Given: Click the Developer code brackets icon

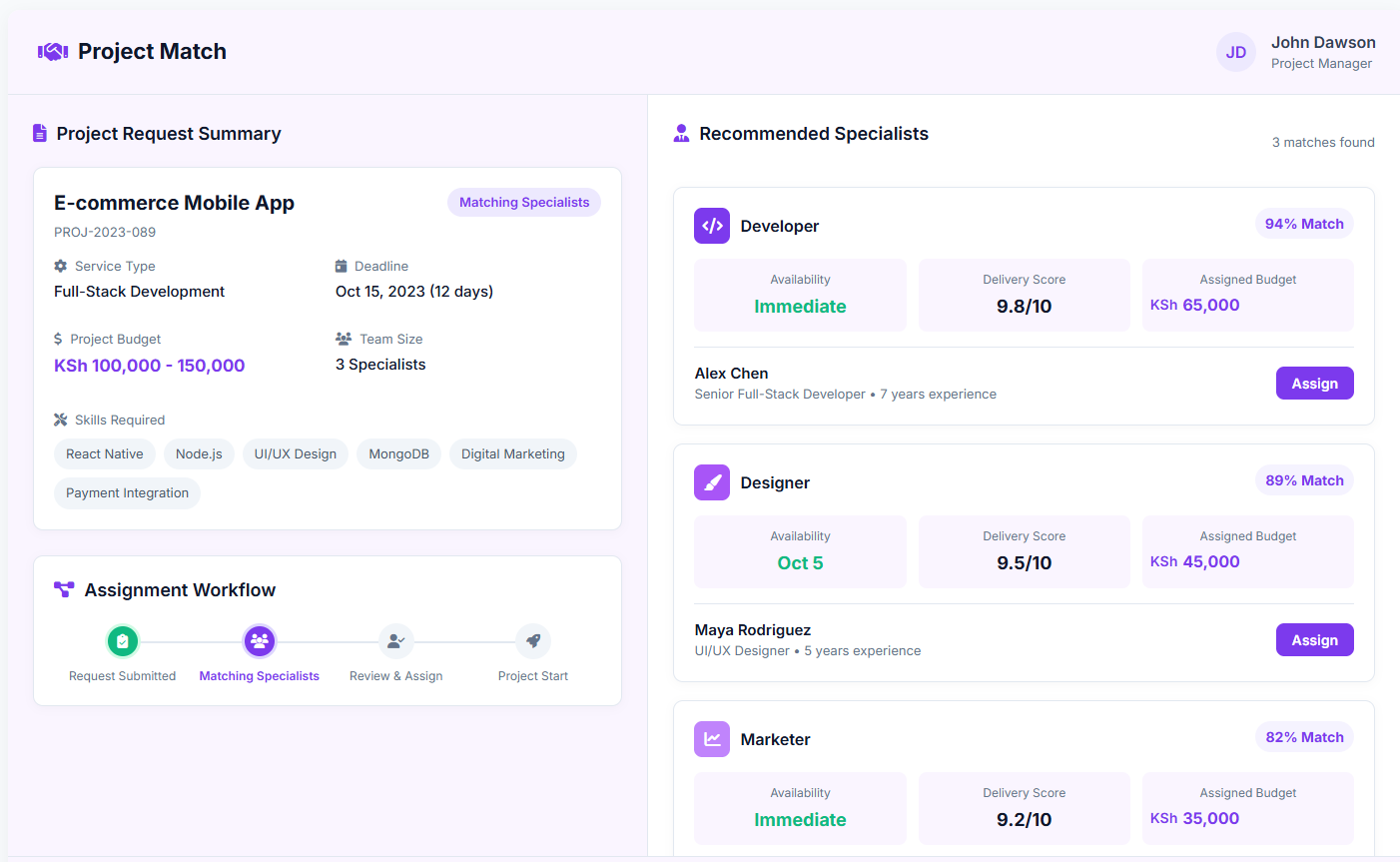Looking at the screenshot, I should click(x=712, y=226).
